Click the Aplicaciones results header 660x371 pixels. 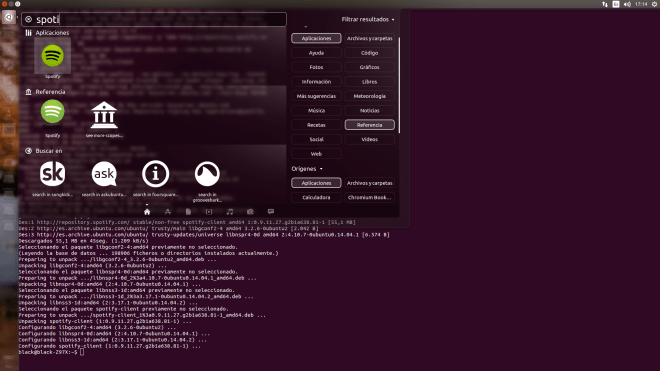point(47,32)
